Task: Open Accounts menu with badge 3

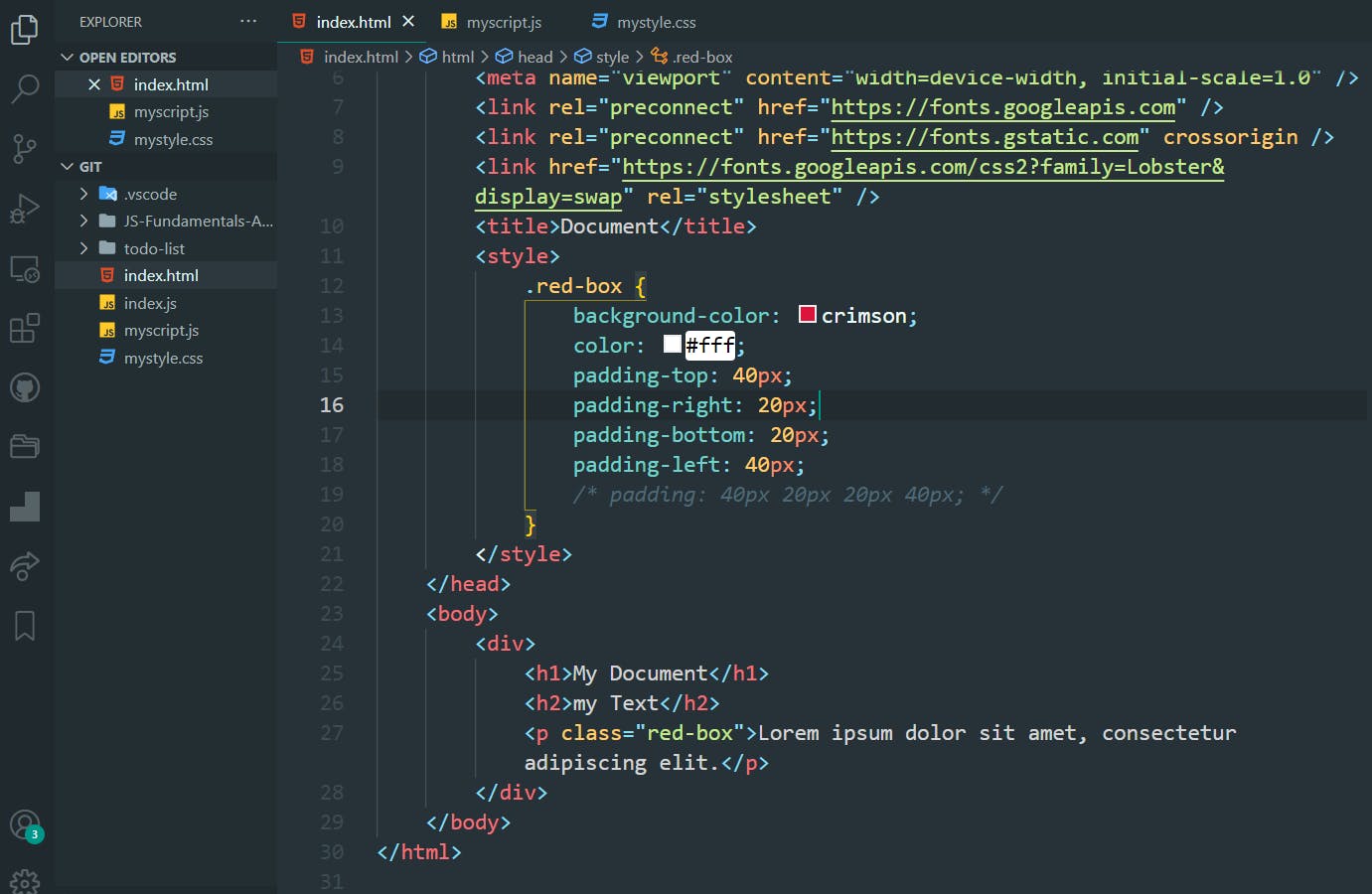Action: (x=25, y=825)
